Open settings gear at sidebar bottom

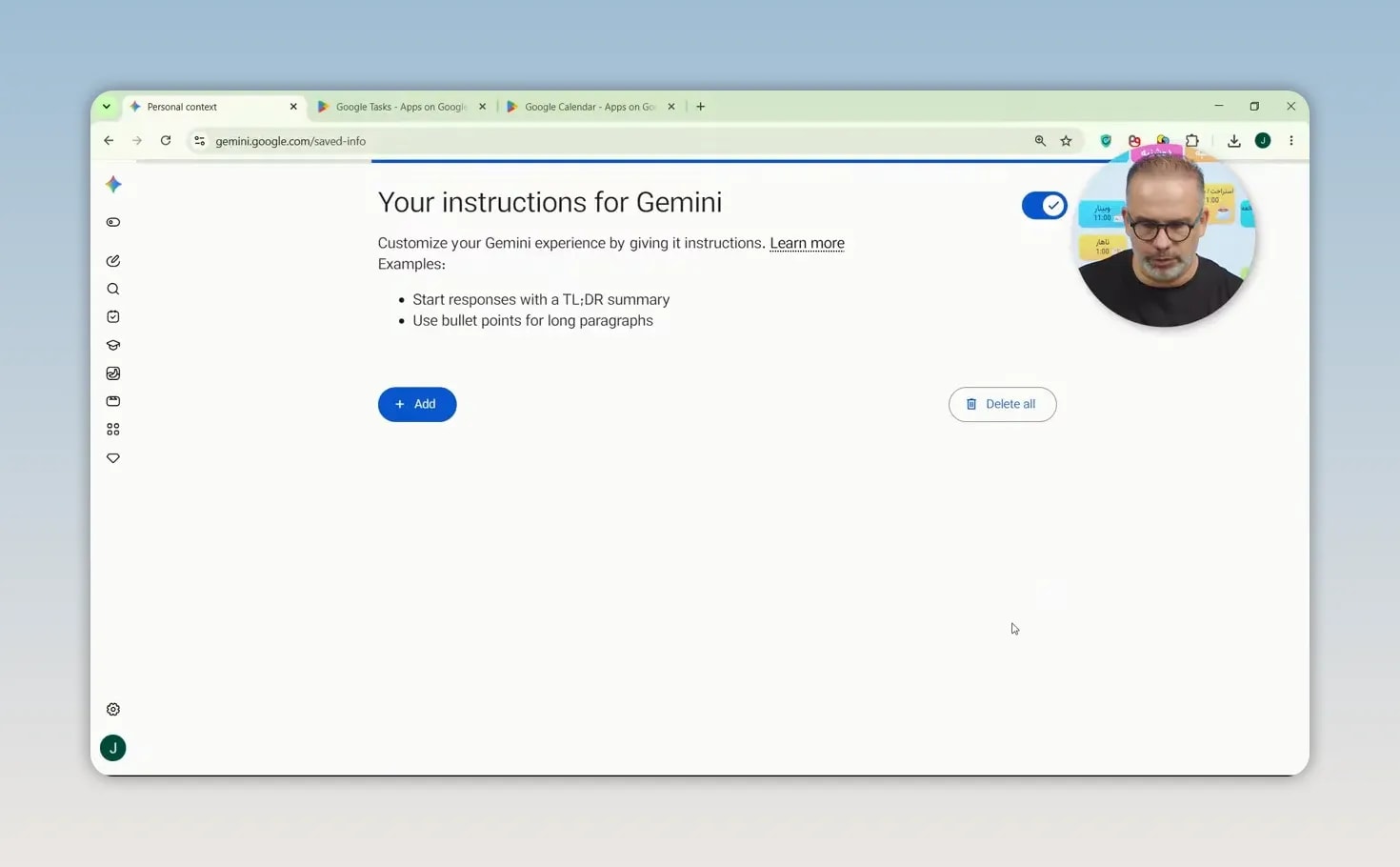(113, 709)
